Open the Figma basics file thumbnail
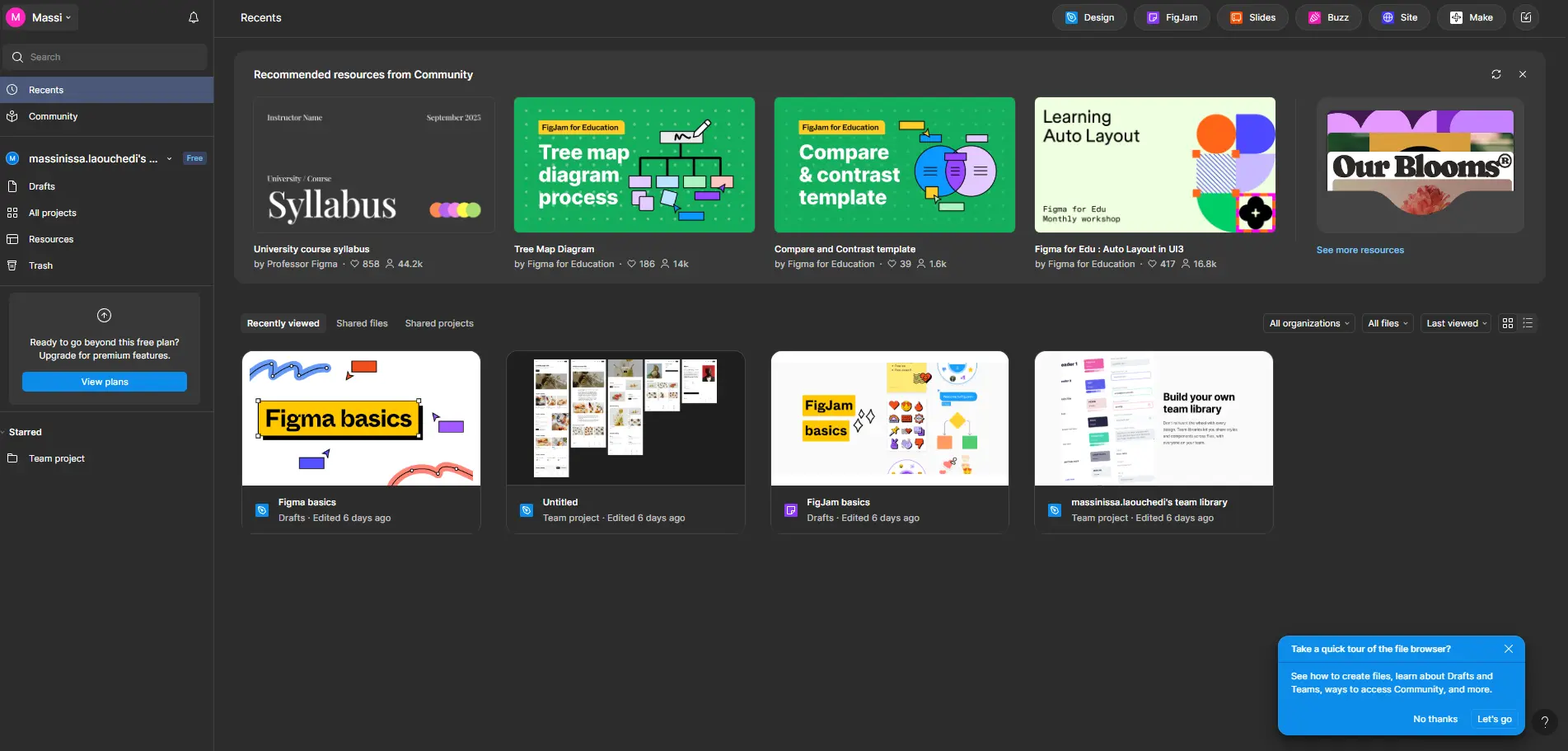The image size is (1568, 751). point(361,418)
